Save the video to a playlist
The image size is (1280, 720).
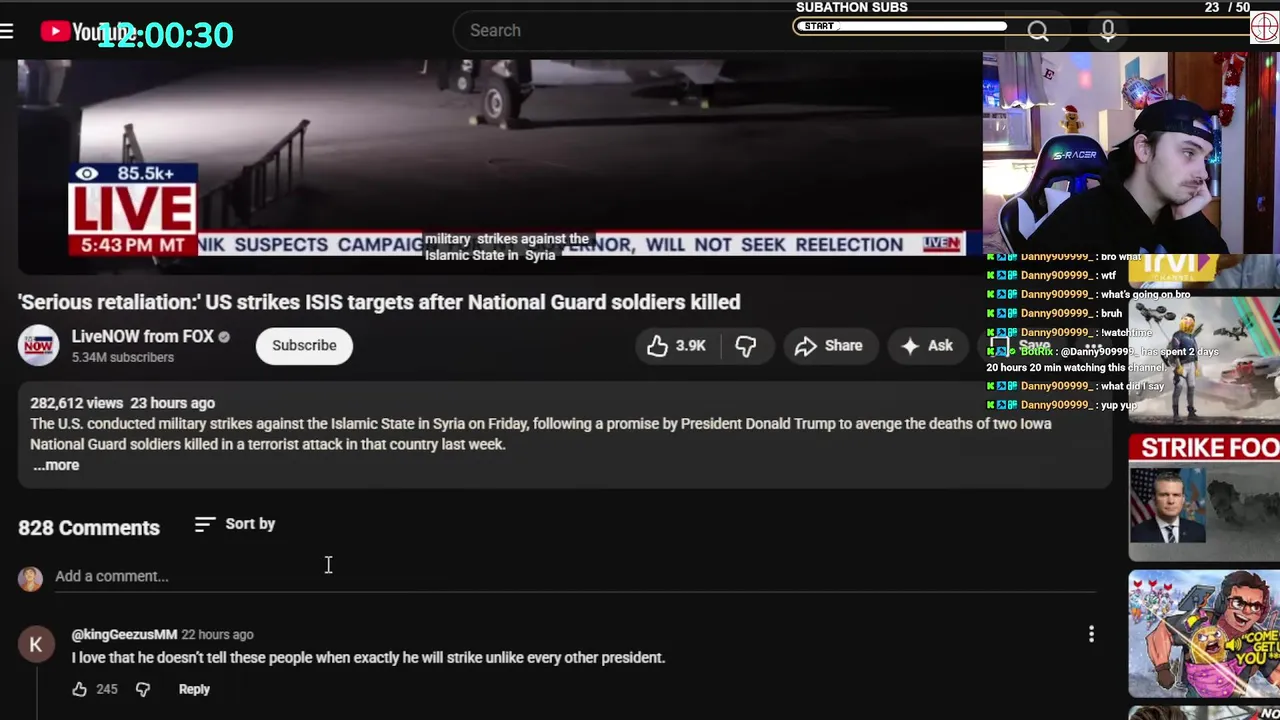coord(1022,345)
